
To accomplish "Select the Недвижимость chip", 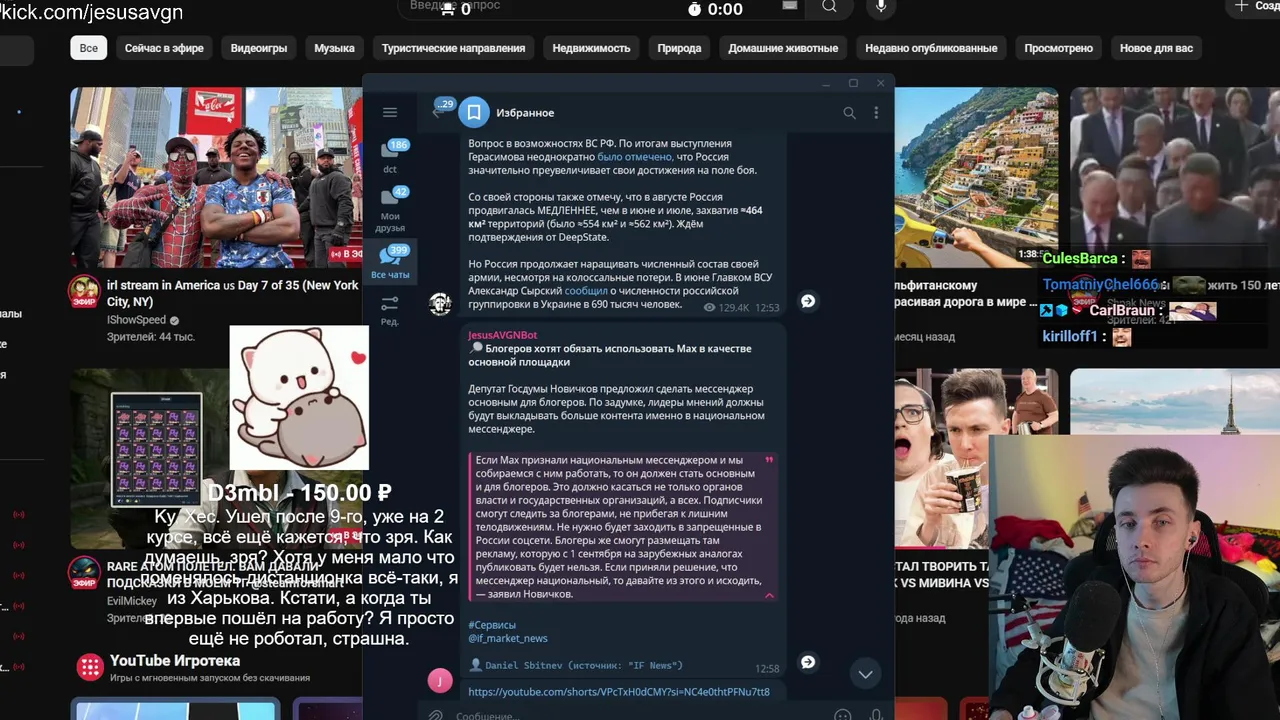I will click(591, 48).
